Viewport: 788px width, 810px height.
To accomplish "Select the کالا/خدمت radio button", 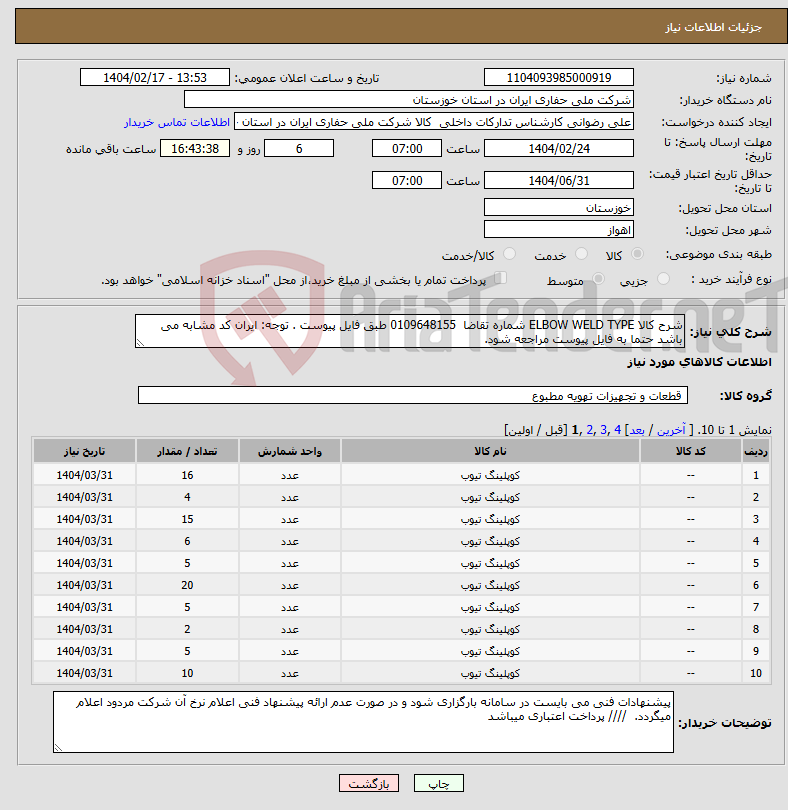I will point(509,254).
